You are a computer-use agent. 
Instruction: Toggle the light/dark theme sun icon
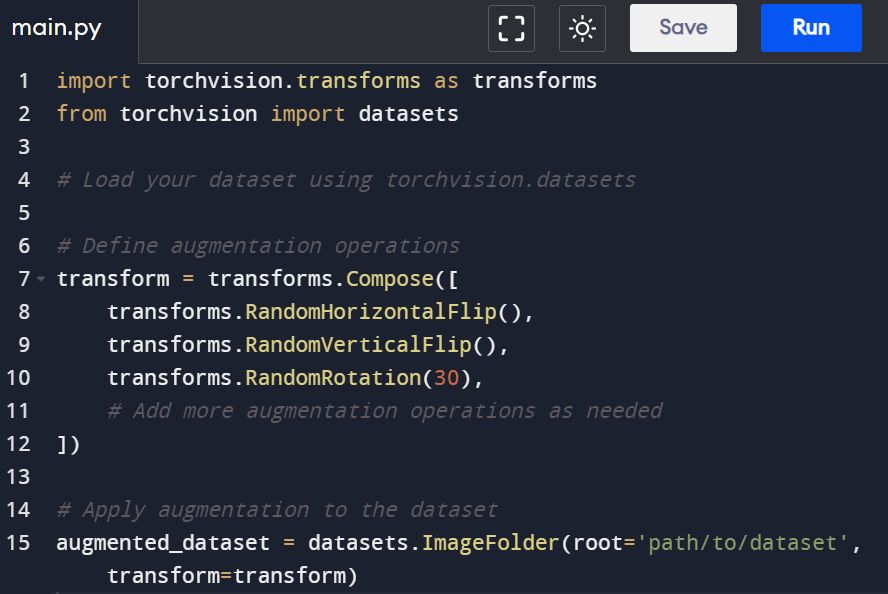click(x=582, y=28)
